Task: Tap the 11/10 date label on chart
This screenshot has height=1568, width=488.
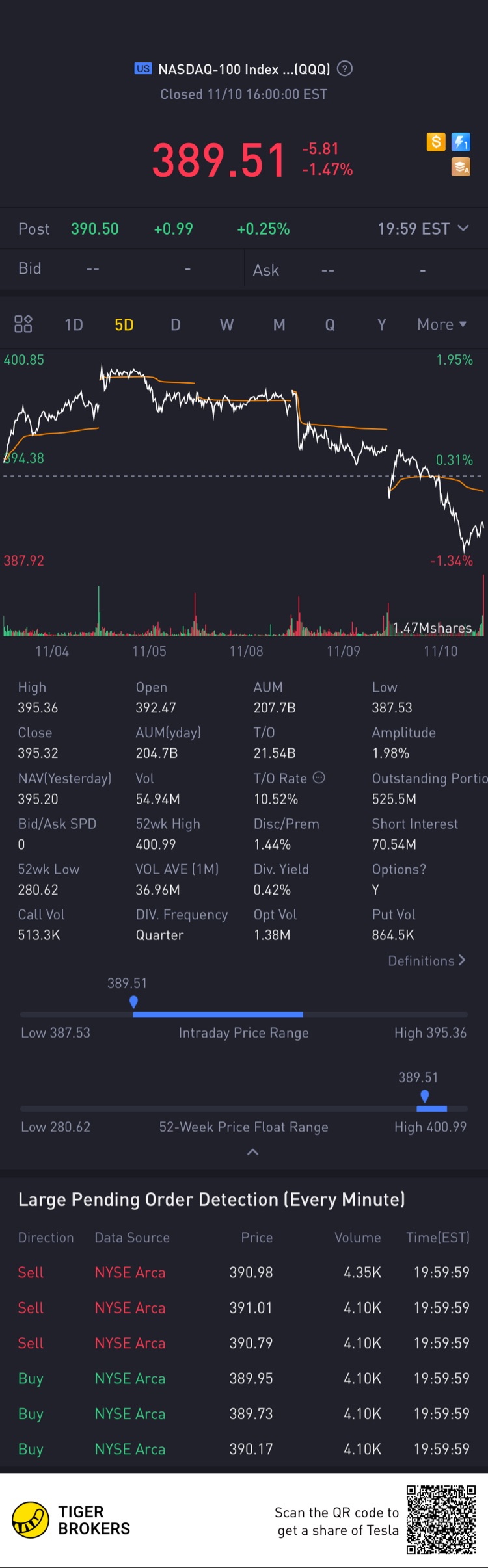Action: pyautogui.click(x=441, y=651)
